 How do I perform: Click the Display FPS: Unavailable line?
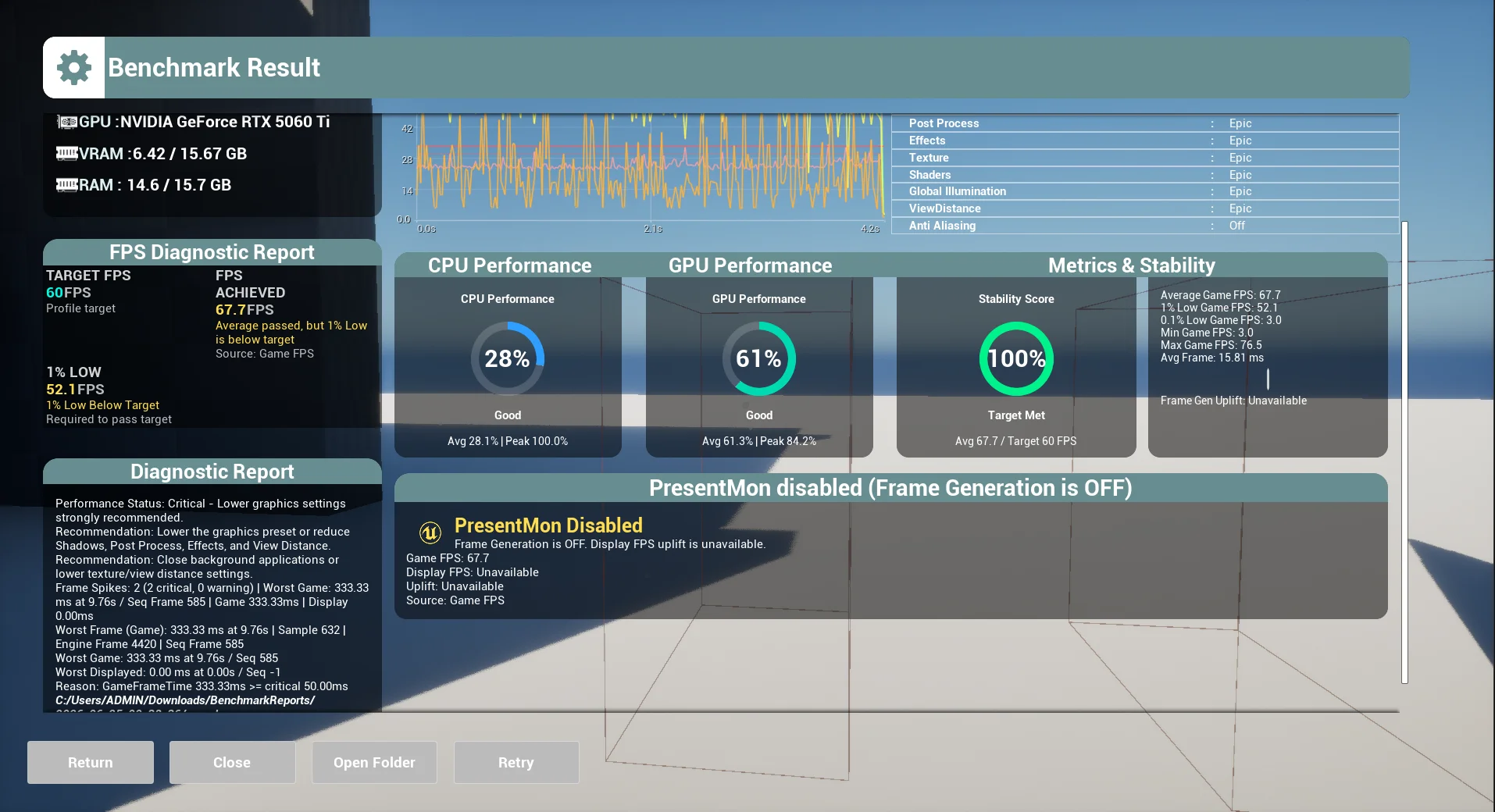473,572
